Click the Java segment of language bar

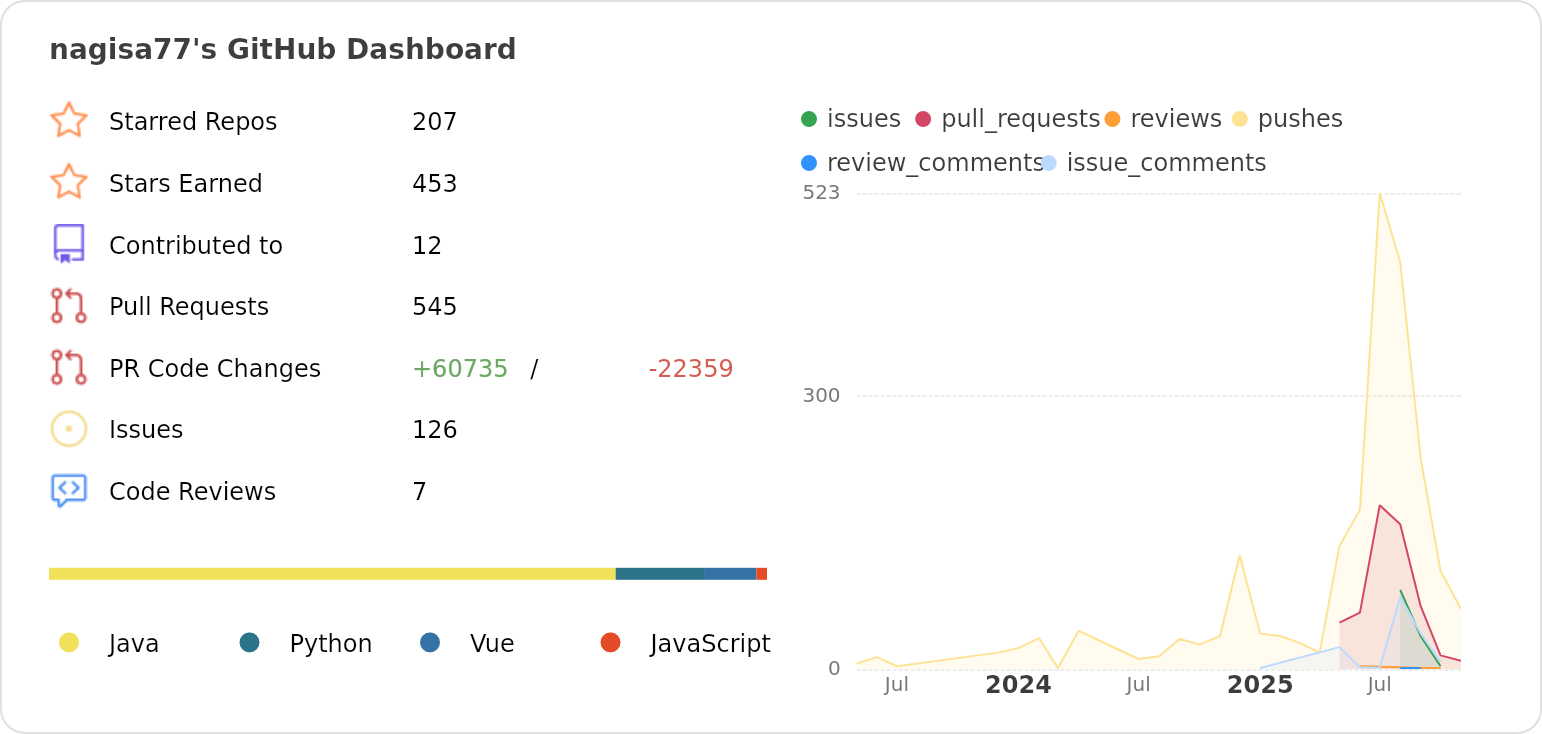tap(332, 574)
